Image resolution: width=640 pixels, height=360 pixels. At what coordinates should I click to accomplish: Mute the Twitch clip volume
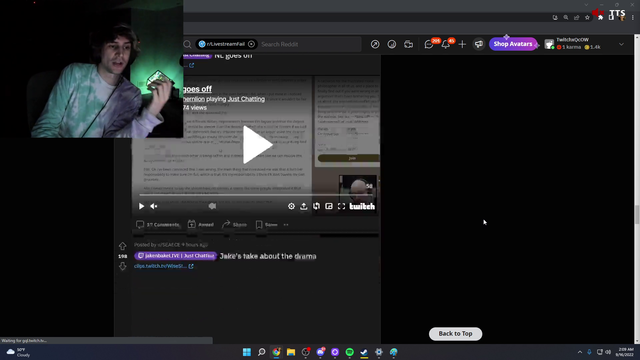point(154,207)
